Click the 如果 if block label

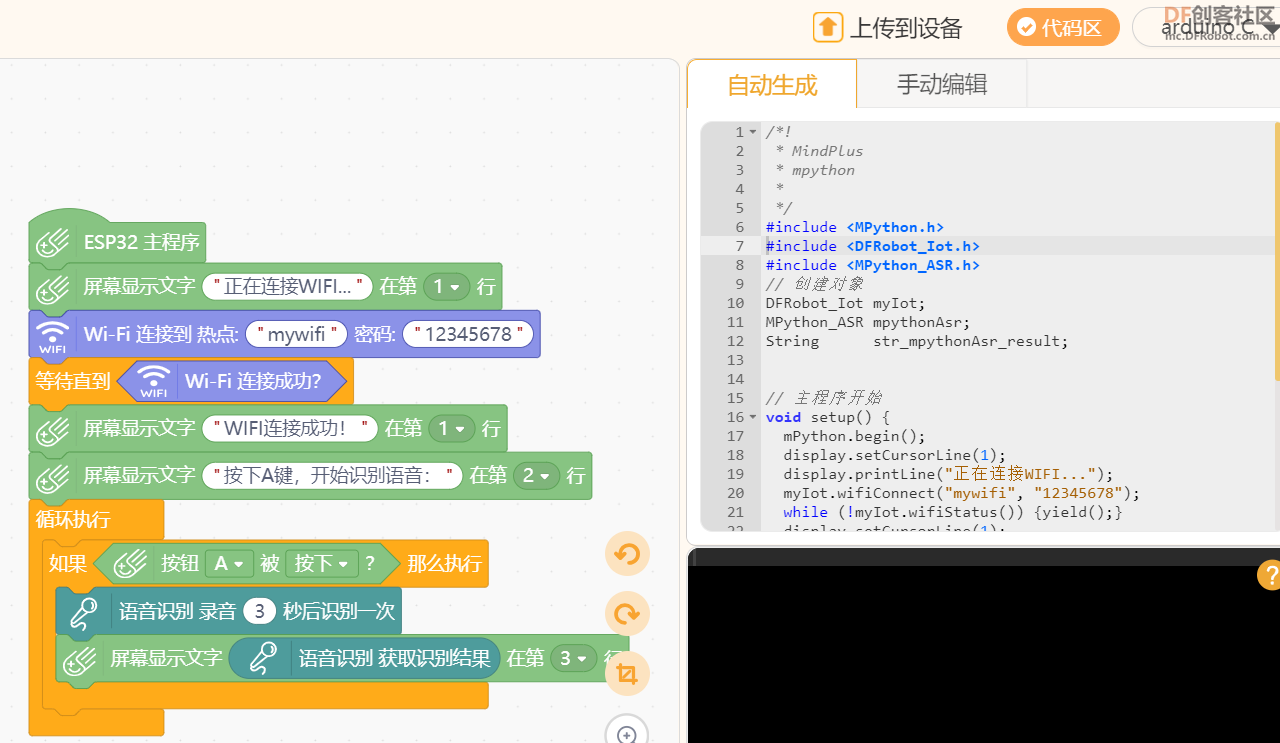tap(68, 563)
